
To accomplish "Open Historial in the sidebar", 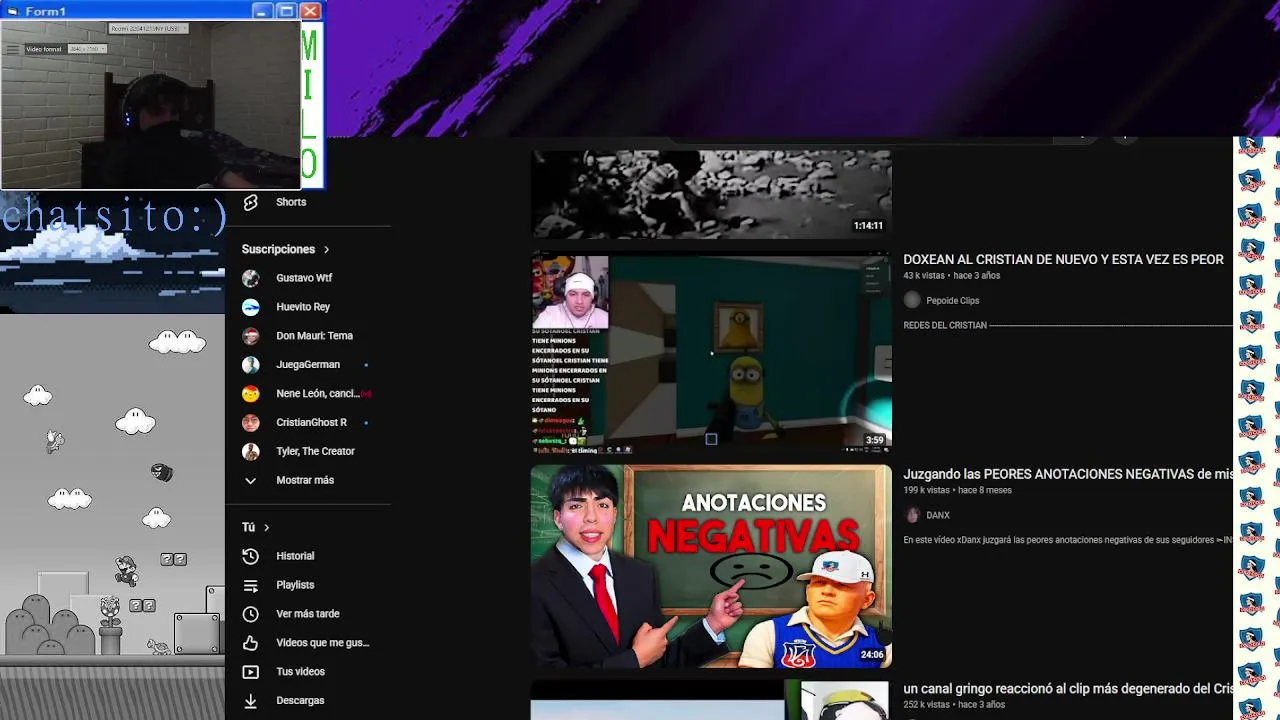I will coord(295,556).
